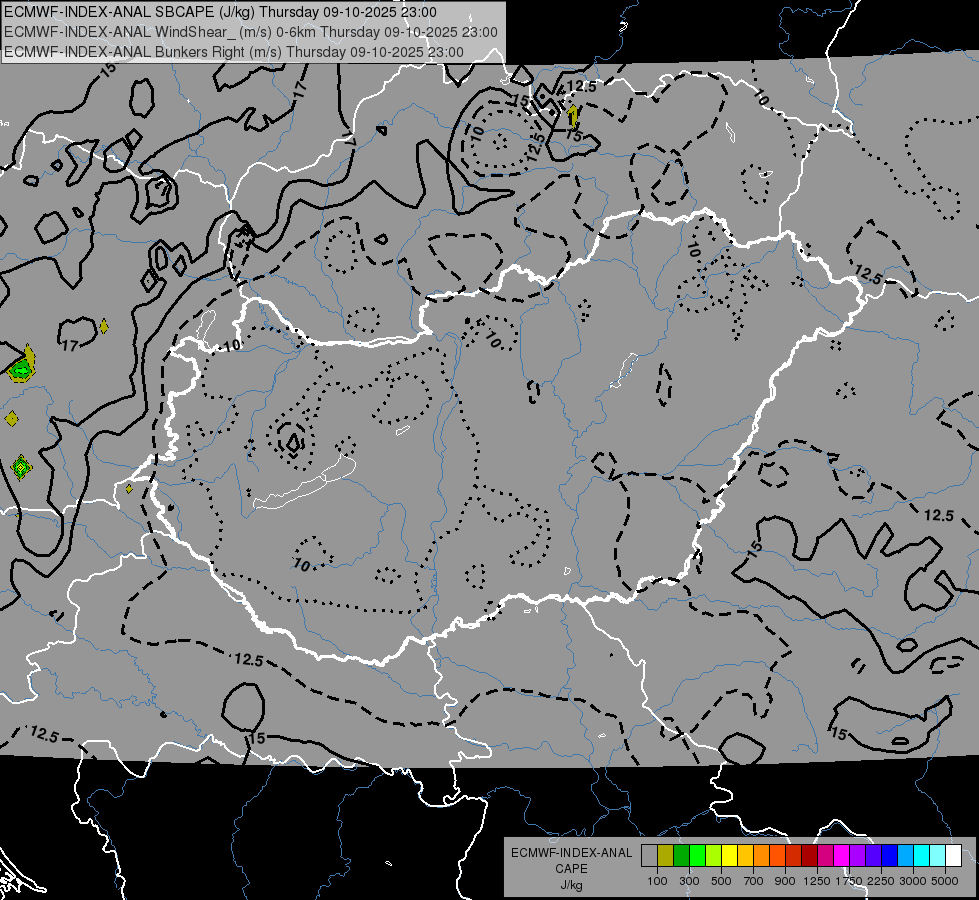Click the legend label 300
This screenshot has width=979, height=900.
(689, 881)
